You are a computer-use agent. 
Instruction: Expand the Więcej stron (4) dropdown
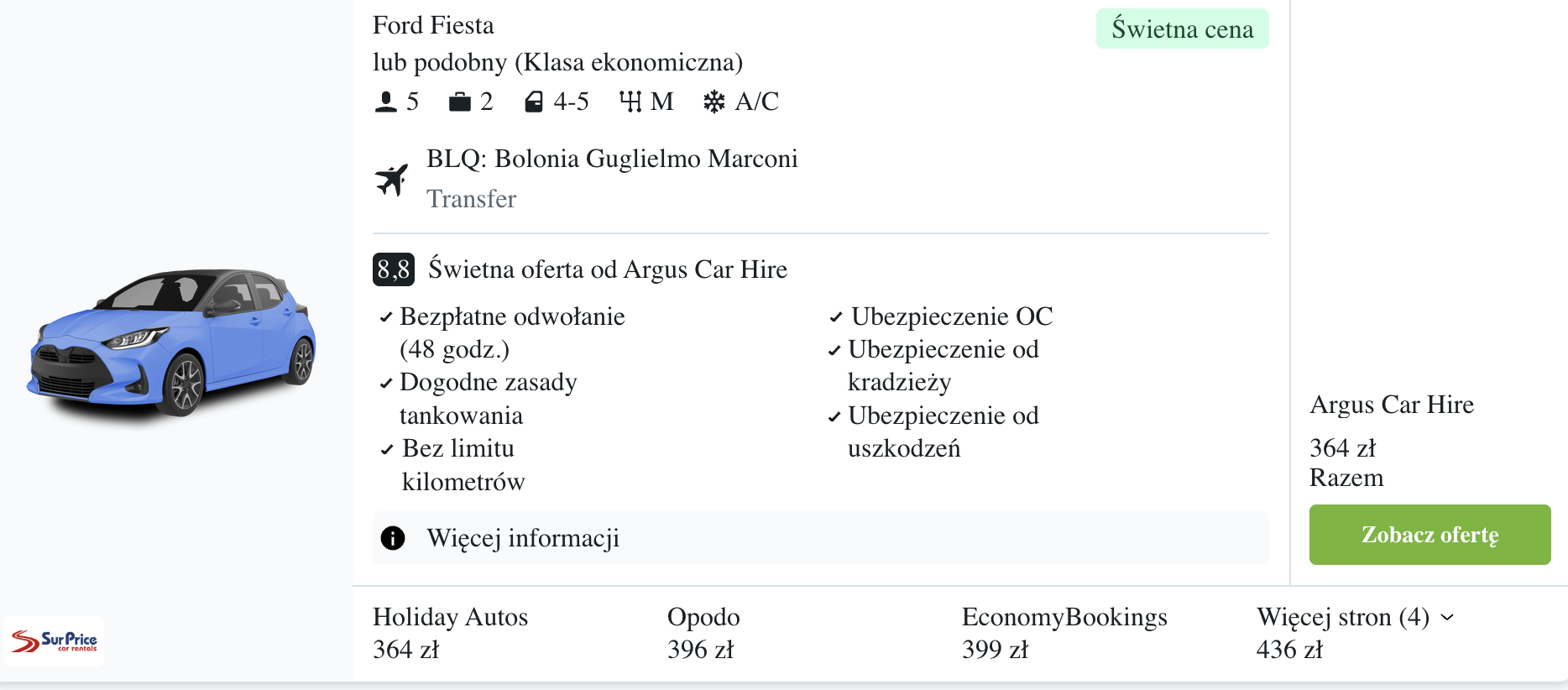point(1355,618)
